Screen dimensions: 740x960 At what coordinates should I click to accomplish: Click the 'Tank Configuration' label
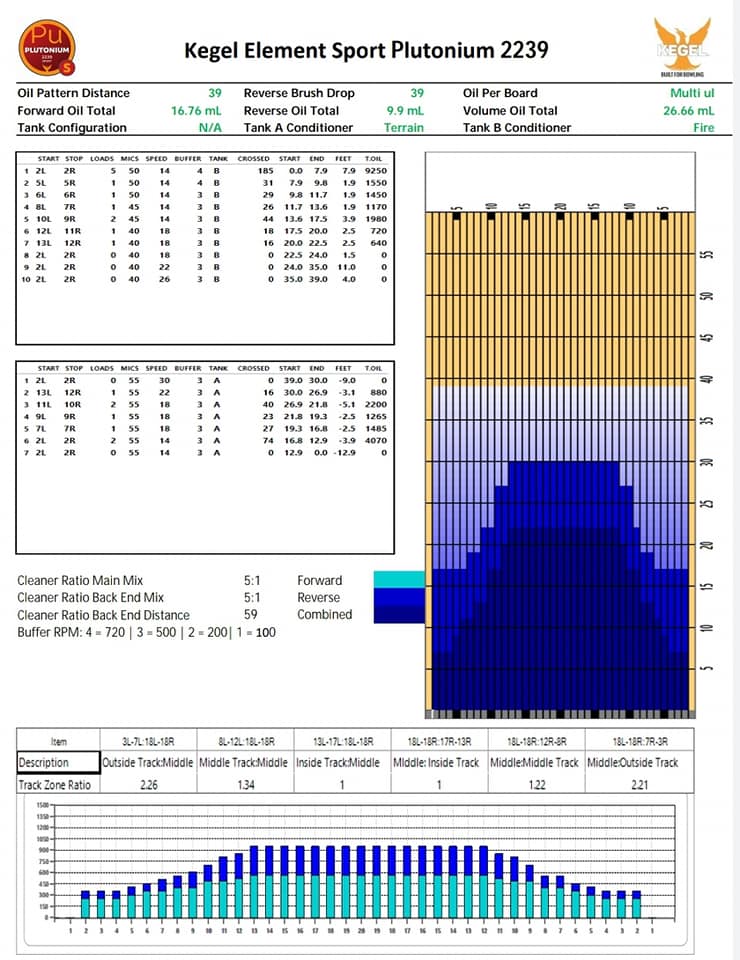(72, 128)
